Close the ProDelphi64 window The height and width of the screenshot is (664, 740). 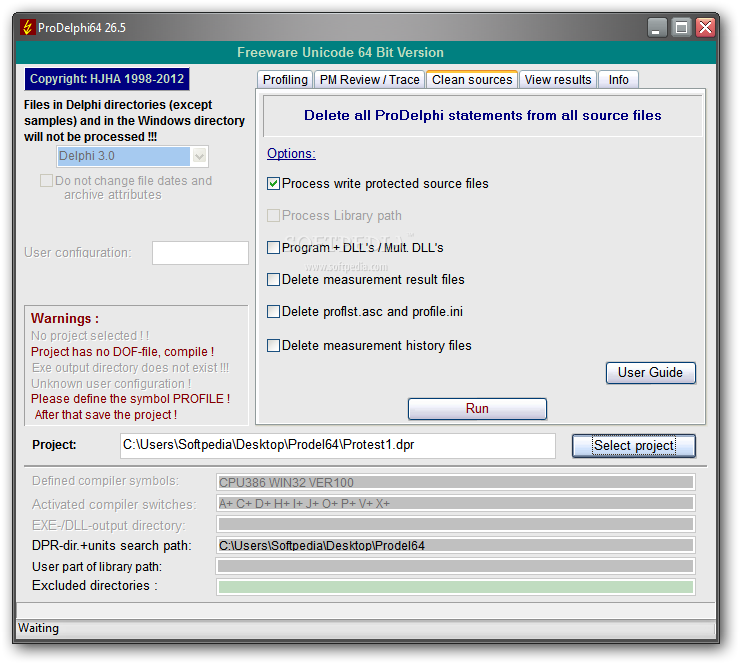pyautogui.click(x=706, y=28)
